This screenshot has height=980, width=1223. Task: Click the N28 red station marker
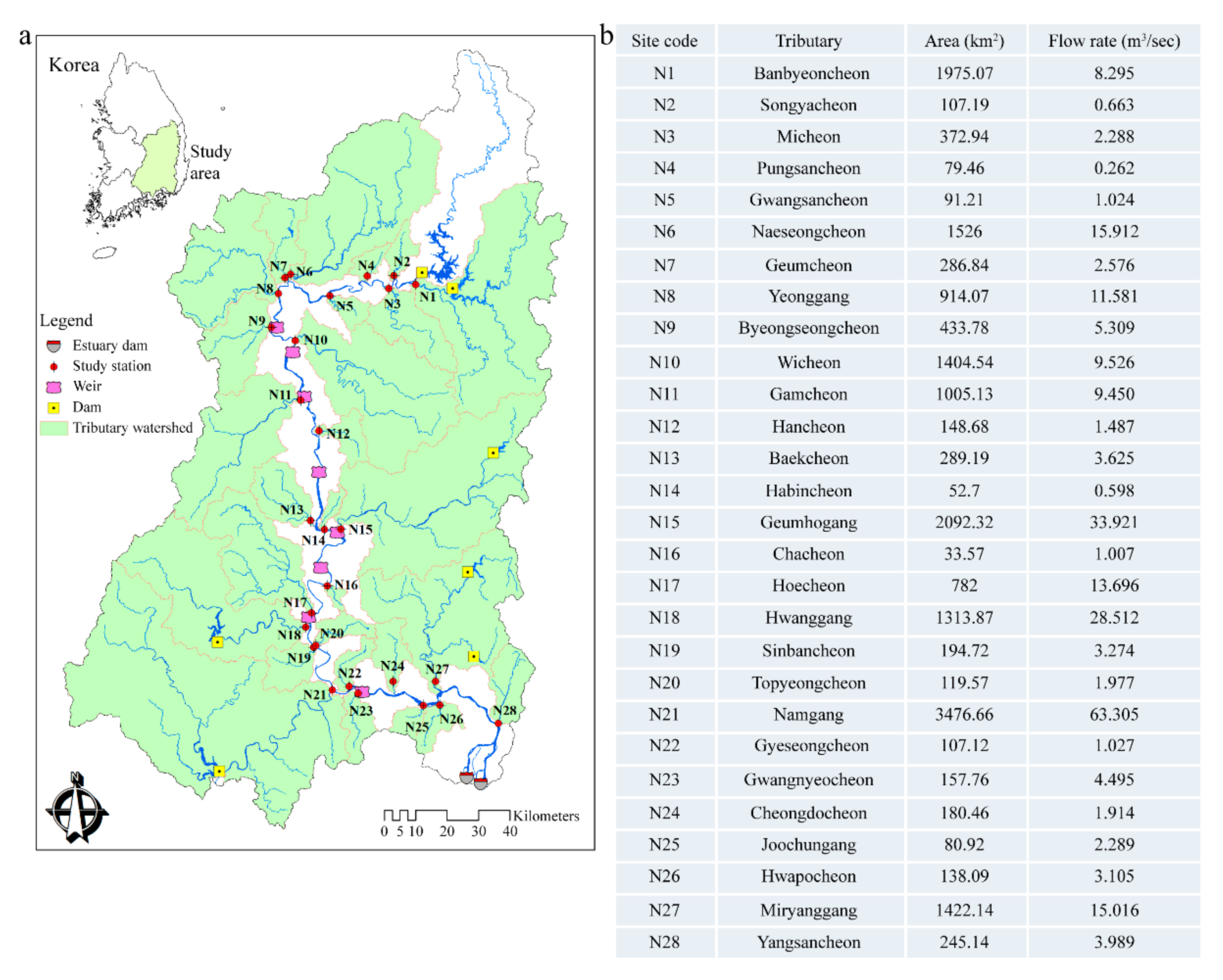pyautogui.click(x=498, y=723)
